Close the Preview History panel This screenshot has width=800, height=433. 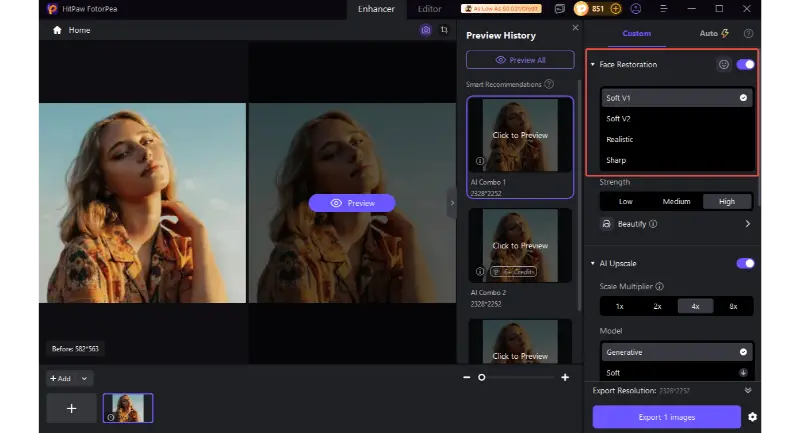pos(576,28)
